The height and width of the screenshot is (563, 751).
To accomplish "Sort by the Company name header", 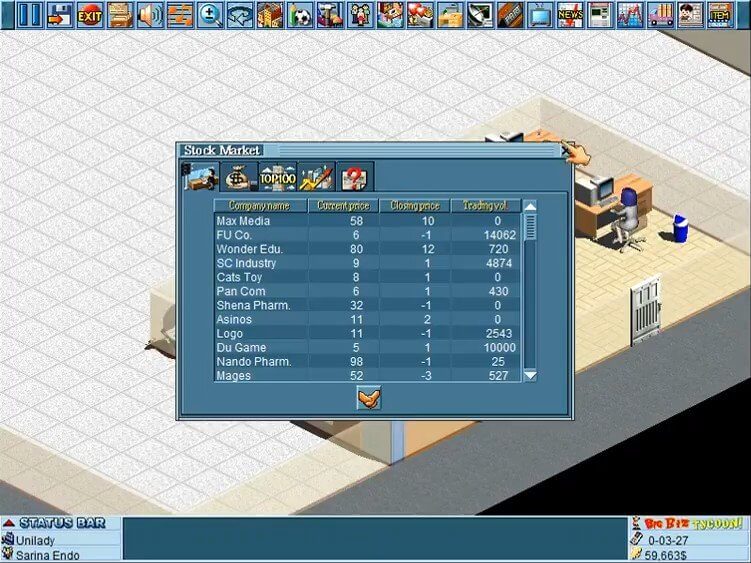I will coord(260,206).
